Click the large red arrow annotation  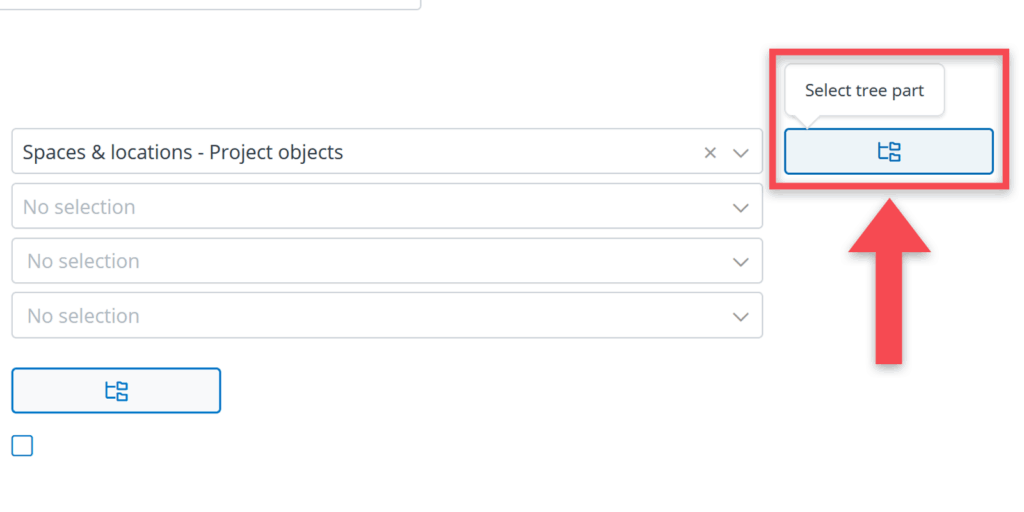pyautogui.click(x=889, y=290)
